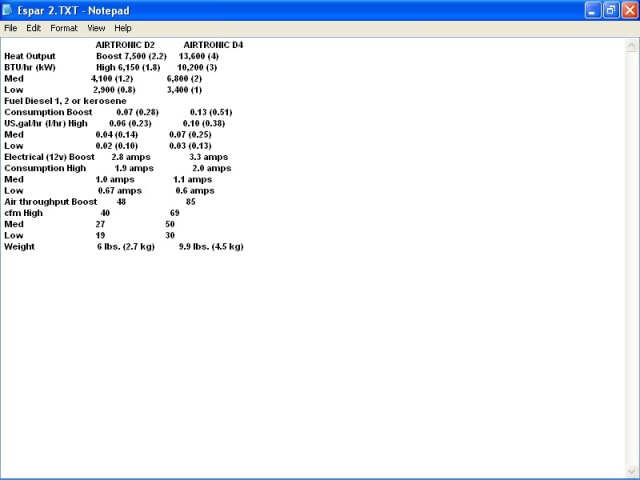This screenshot has height=480, width=640.
Task: Open the Edit menu
Action: tap(33, 28)
